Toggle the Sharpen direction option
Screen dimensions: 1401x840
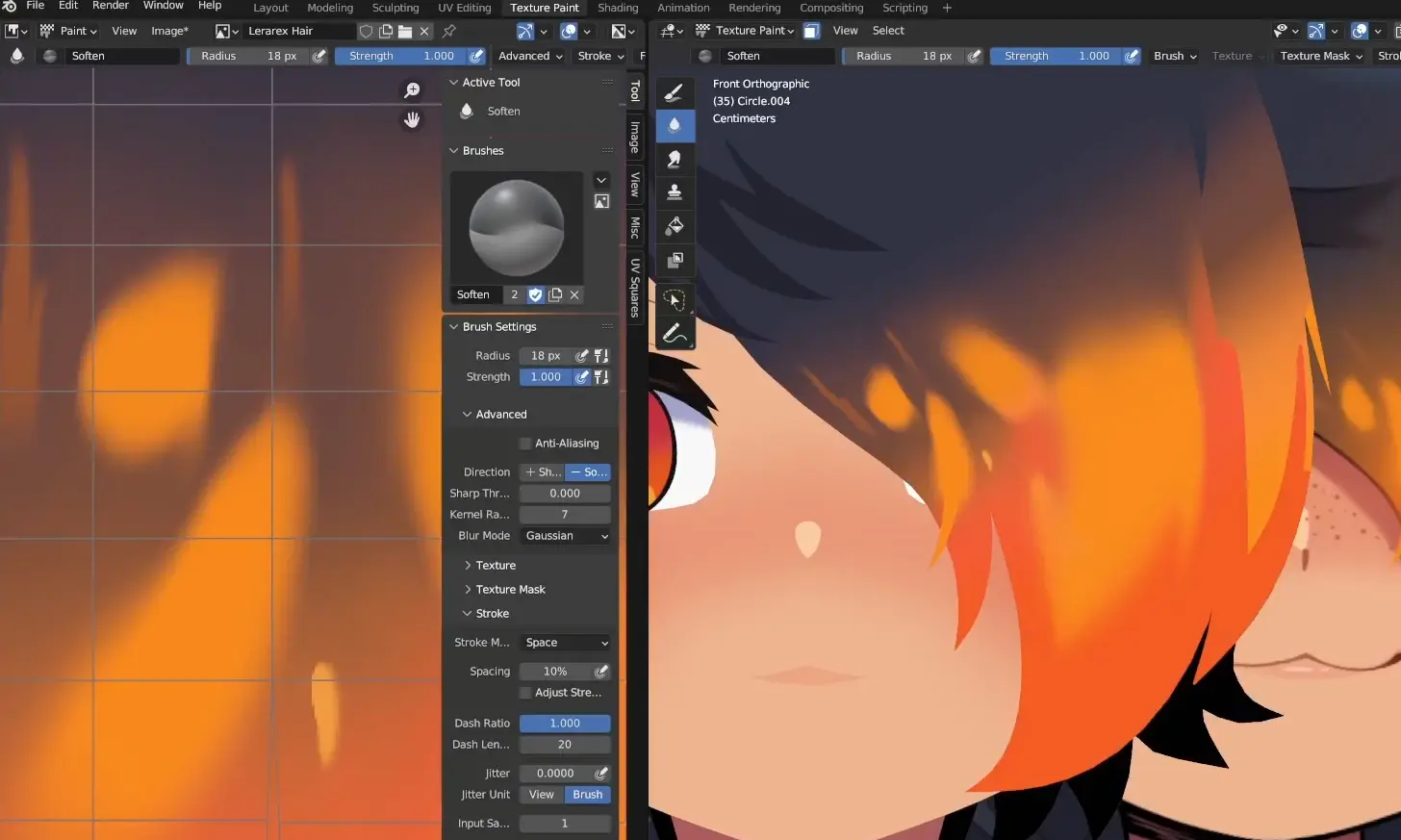point(543,472)
